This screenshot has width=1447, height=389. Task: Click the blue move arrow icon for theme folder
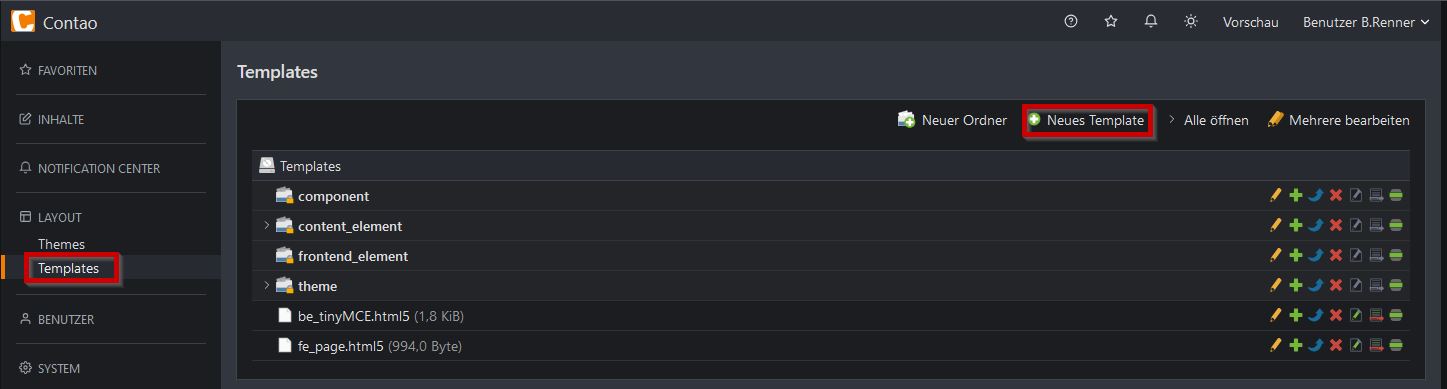1316,286
